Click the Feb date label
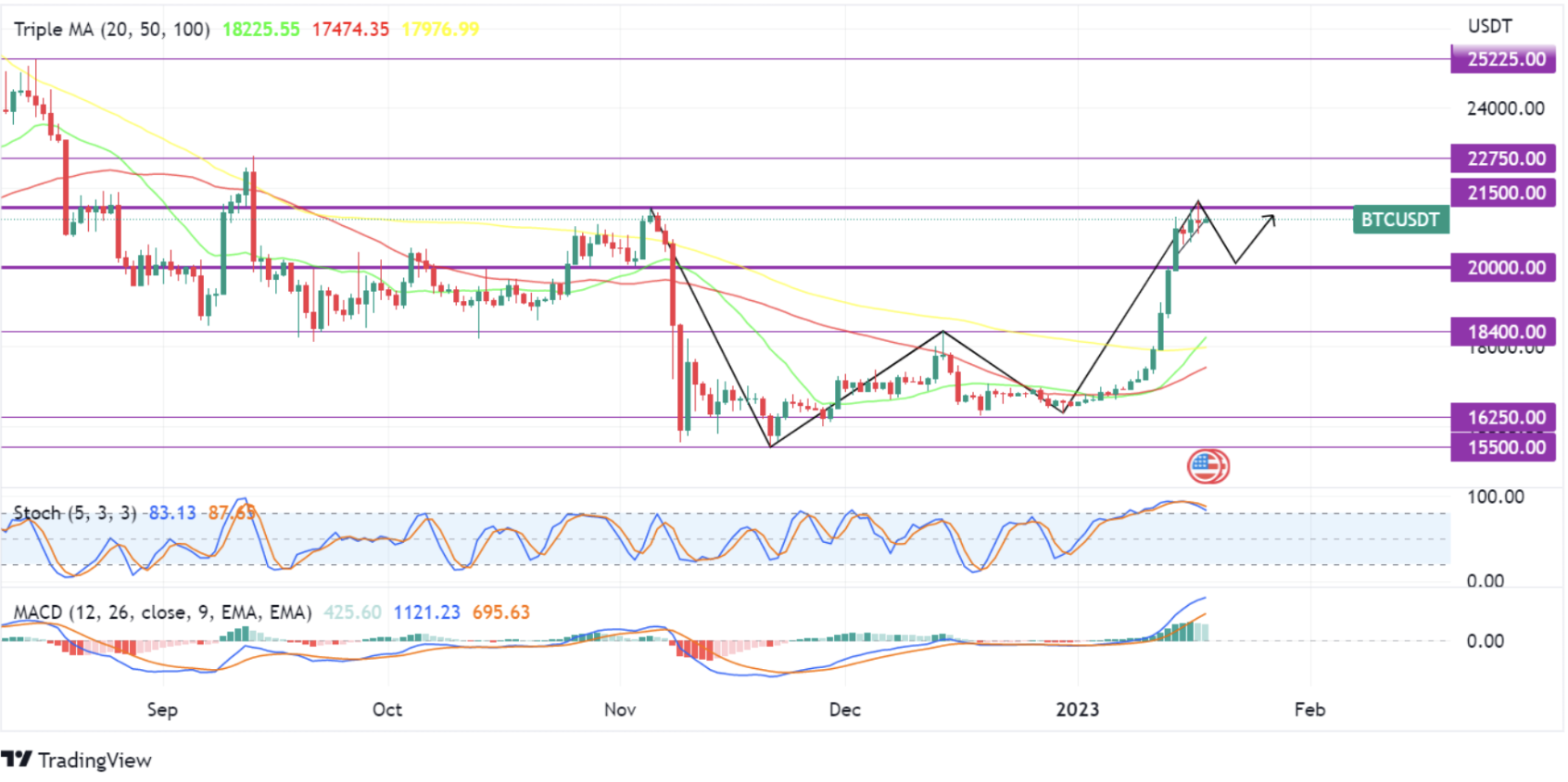This screenshot has width=1568, height=782. click(1310, 710)
